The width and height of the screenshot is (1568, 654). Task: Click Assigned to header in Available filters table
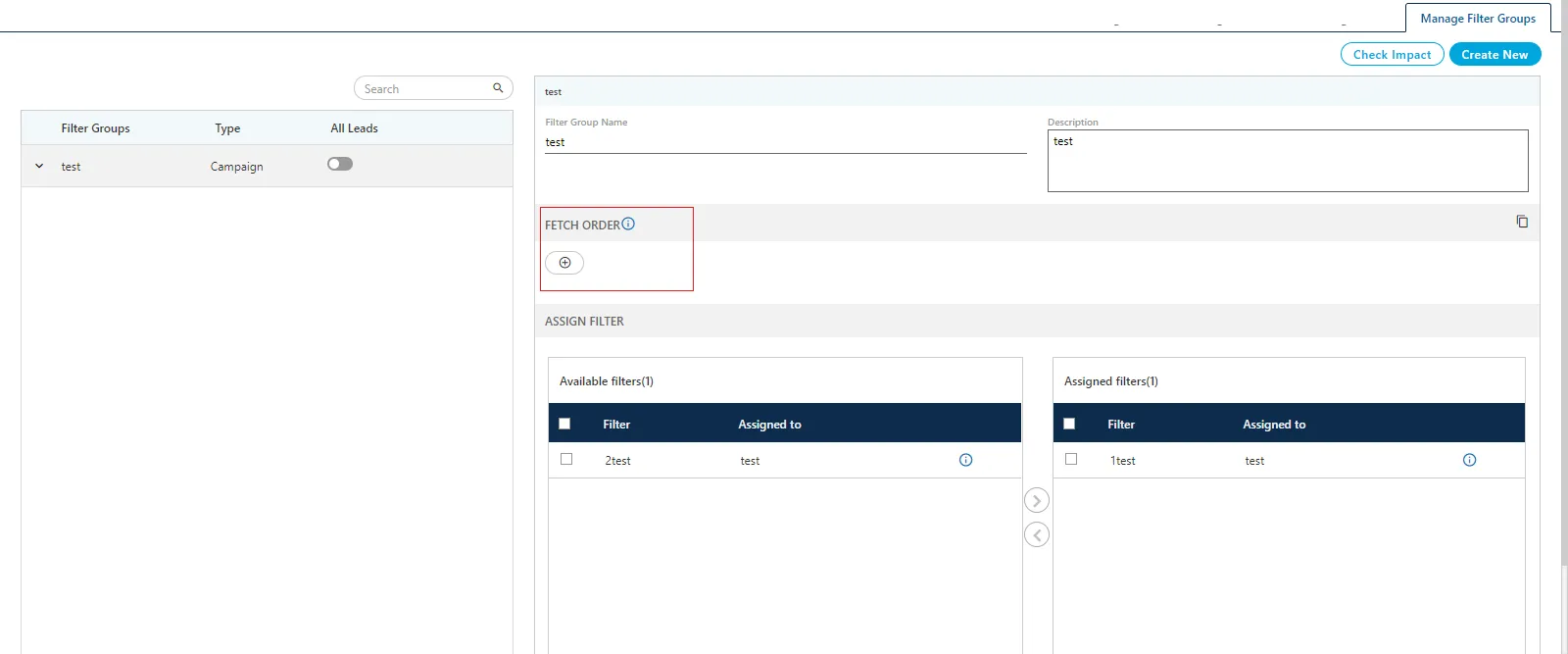[769, 425]
